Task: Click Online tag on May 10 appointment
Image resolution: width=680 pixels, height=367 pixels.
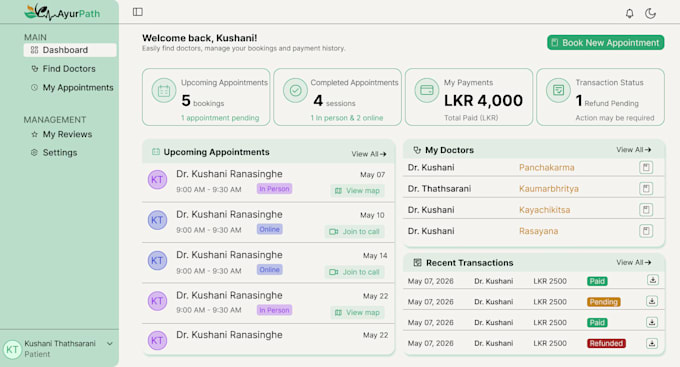Action: (x=269, y=229)
